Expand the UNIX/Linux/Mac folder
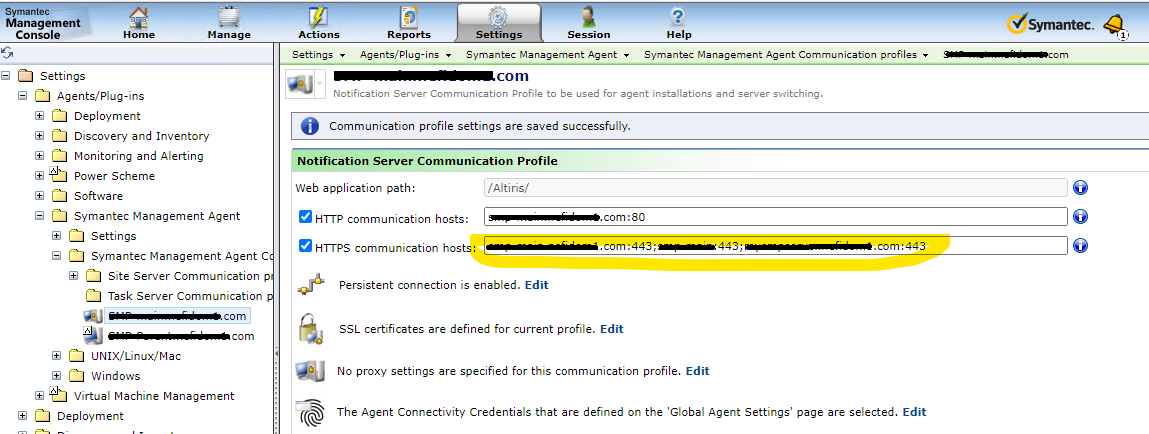 tap(57, 356)
